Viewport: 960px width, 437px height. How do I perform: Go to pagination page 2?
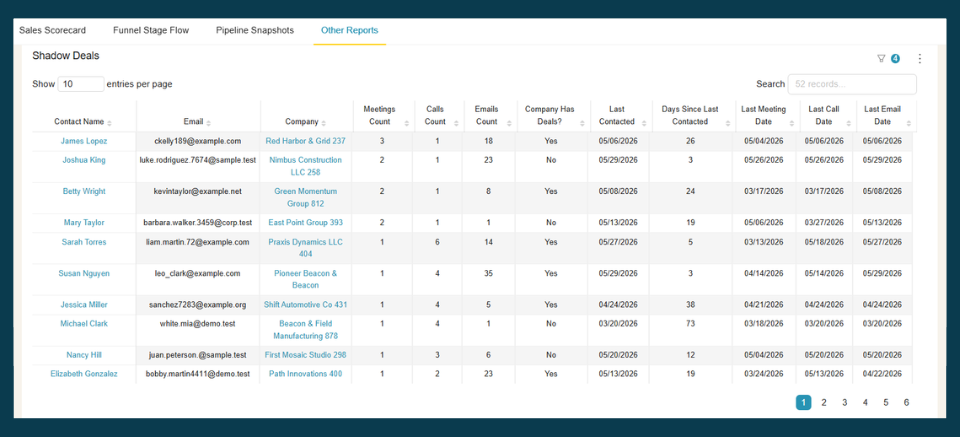click(x=824, y=402)
